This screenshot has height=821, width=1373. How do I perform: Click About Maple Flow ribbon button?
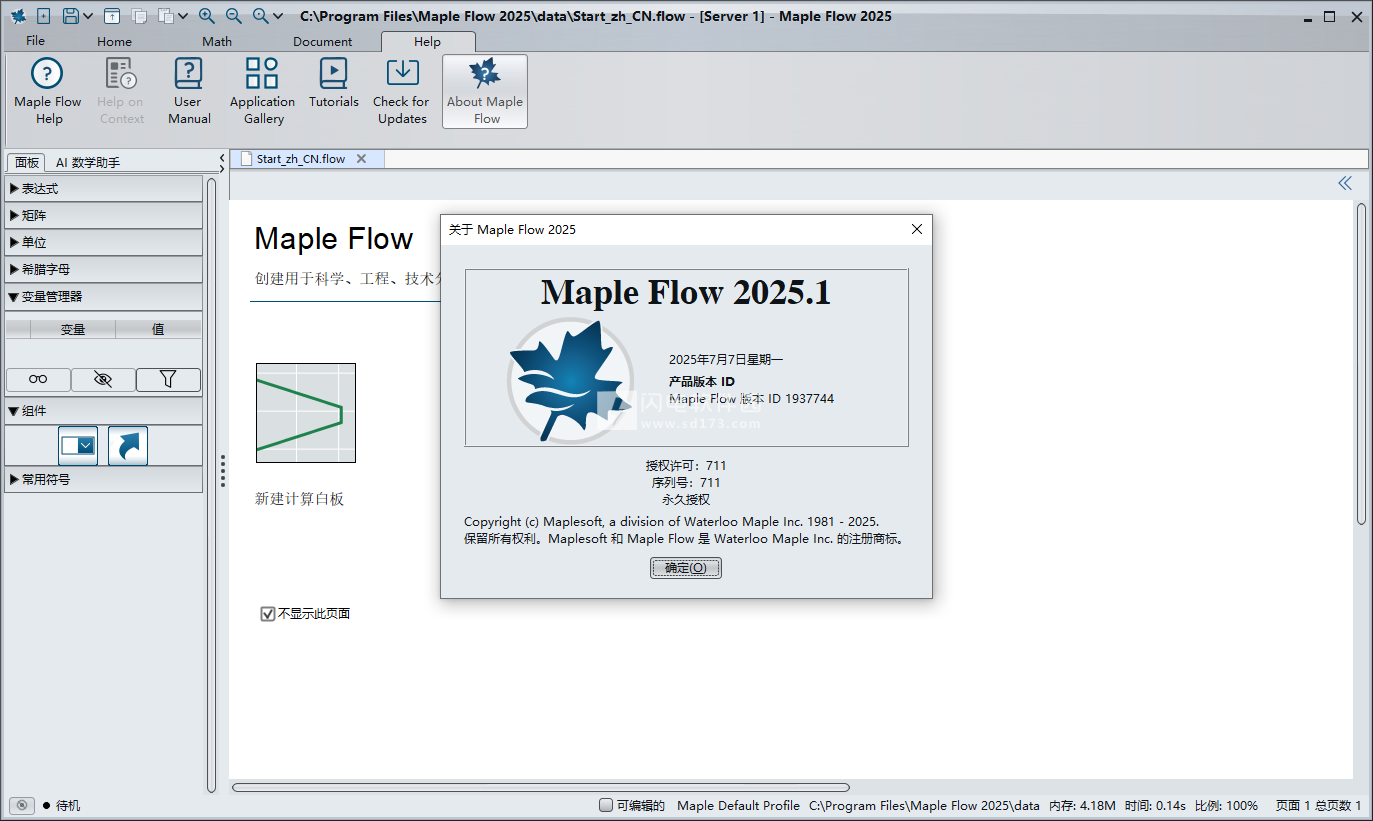485,92
